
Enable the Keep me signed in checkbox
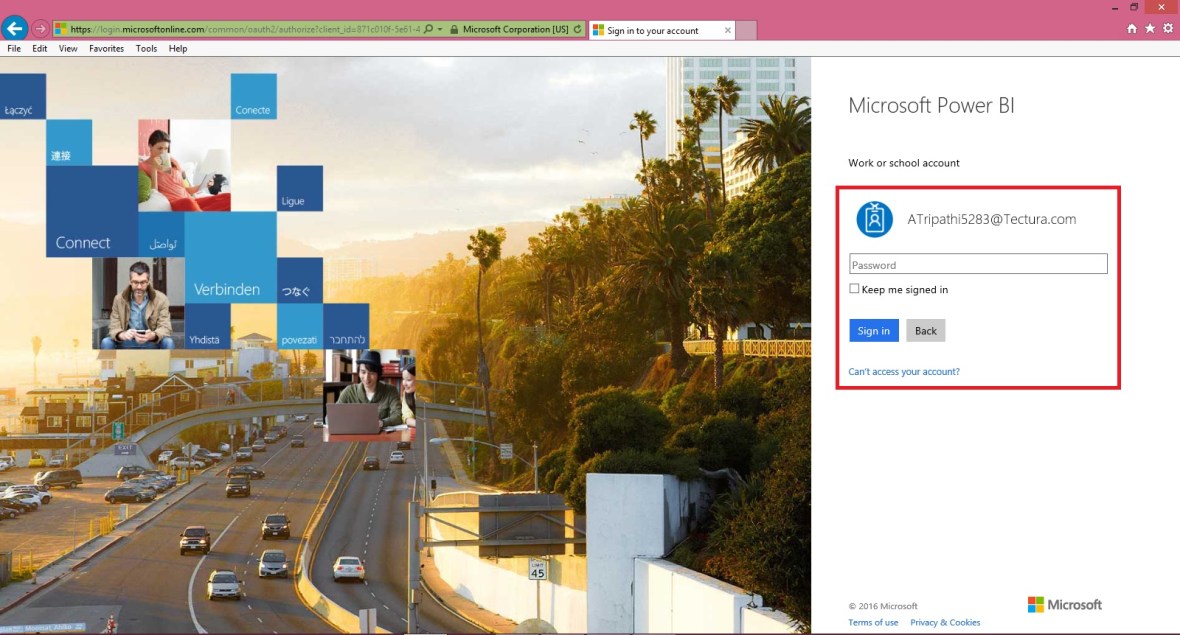854,288
